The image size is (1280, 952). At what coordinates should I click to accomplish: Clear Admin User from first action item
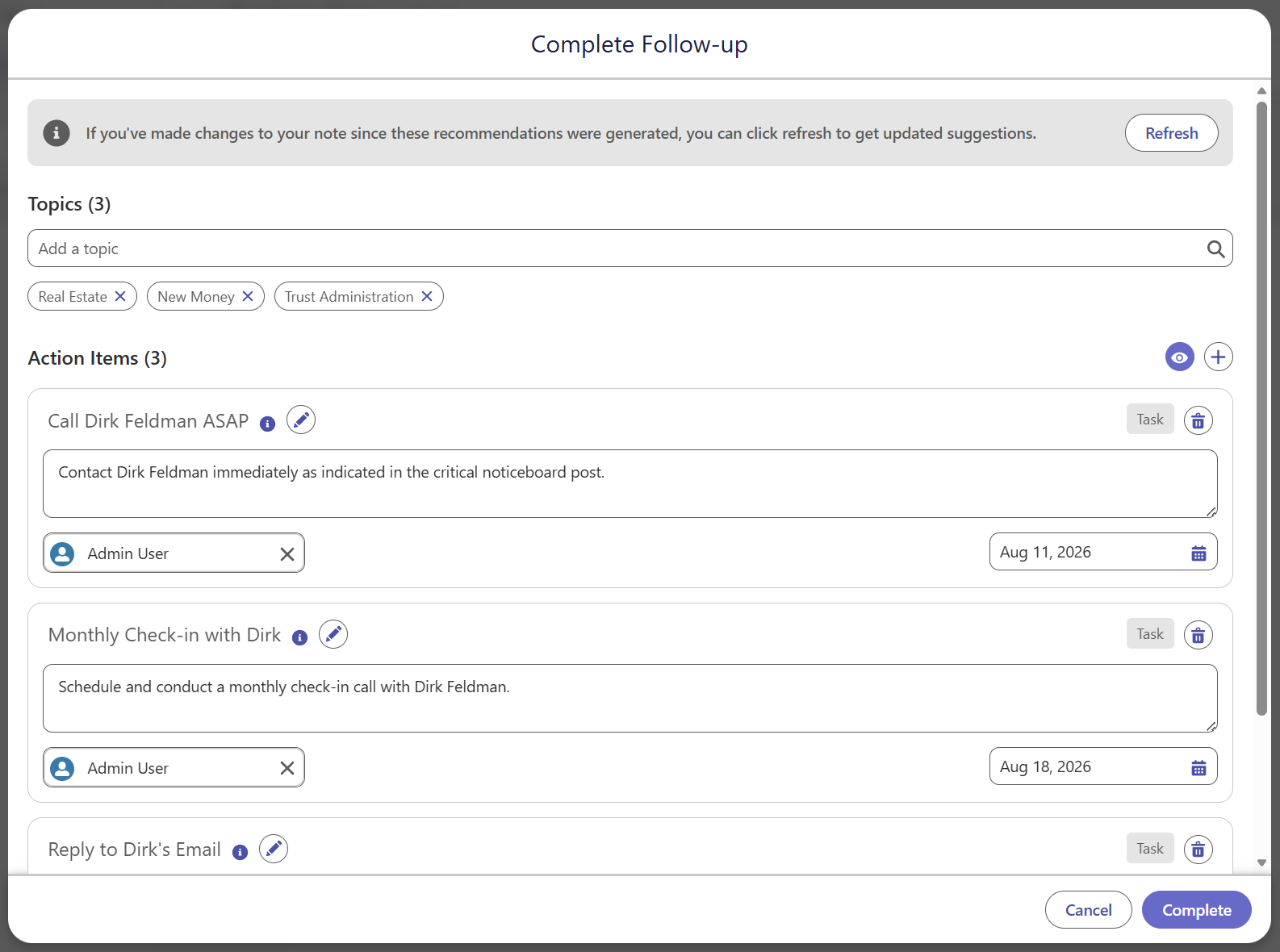[x=287, y=554]
